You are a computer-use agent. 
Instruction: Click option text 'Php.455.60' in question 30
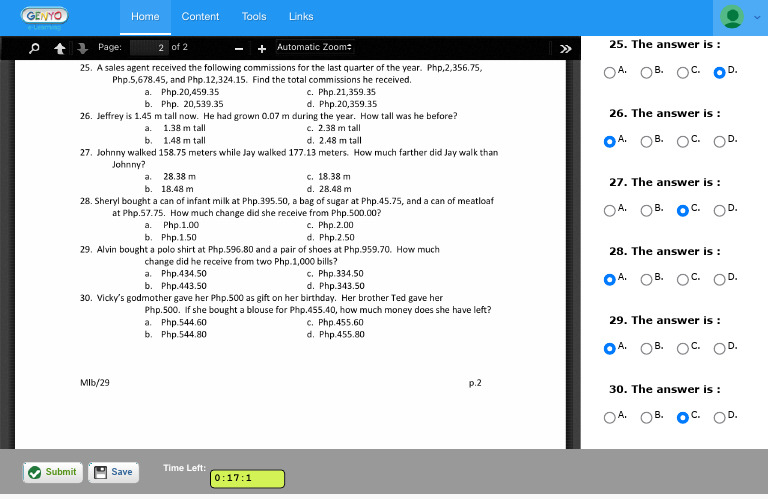click(341, 323)
